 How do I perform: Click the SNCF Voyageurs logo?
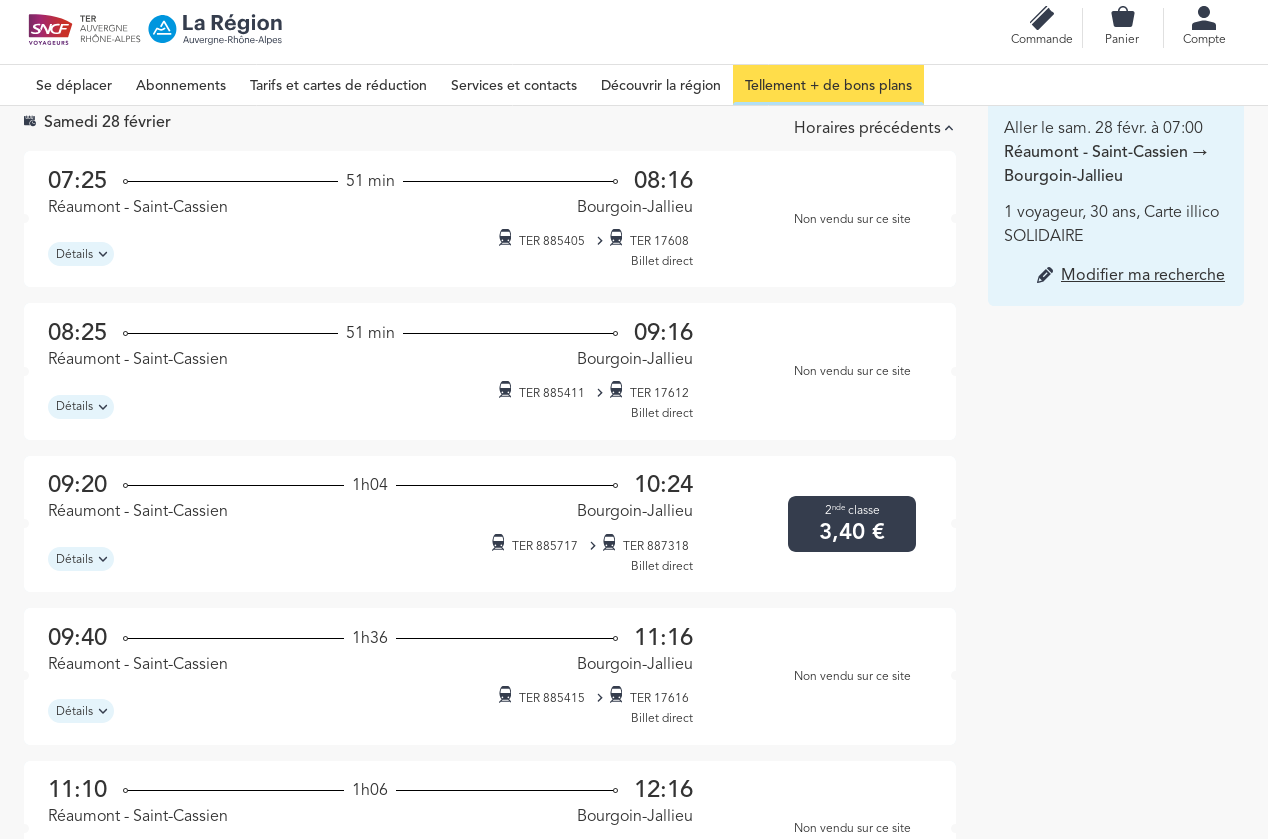coord(50,29)
